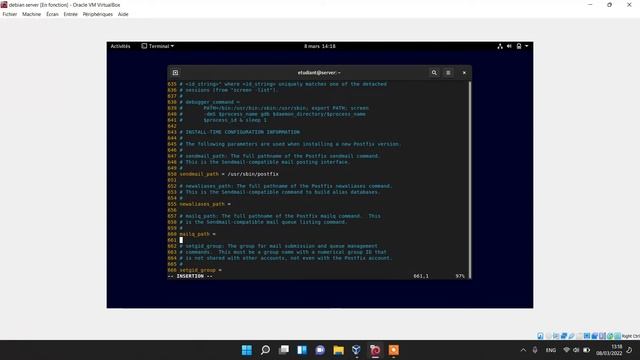Minimize the VirtualBox window
The height and width of the screenshot is (360, 640).
590,5
